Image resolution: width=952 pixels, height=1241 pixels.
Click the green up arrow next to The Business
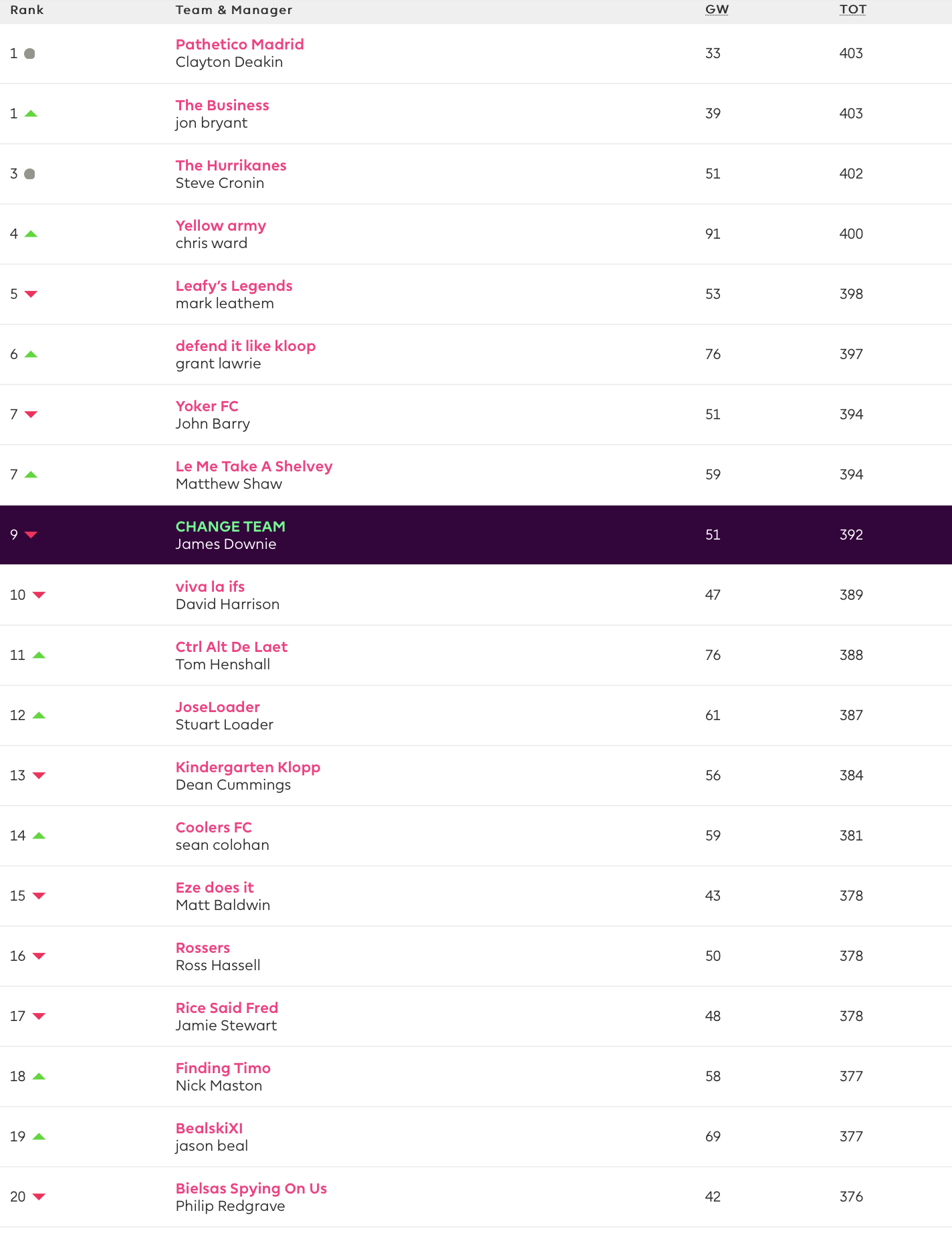[x=31, y=114]
